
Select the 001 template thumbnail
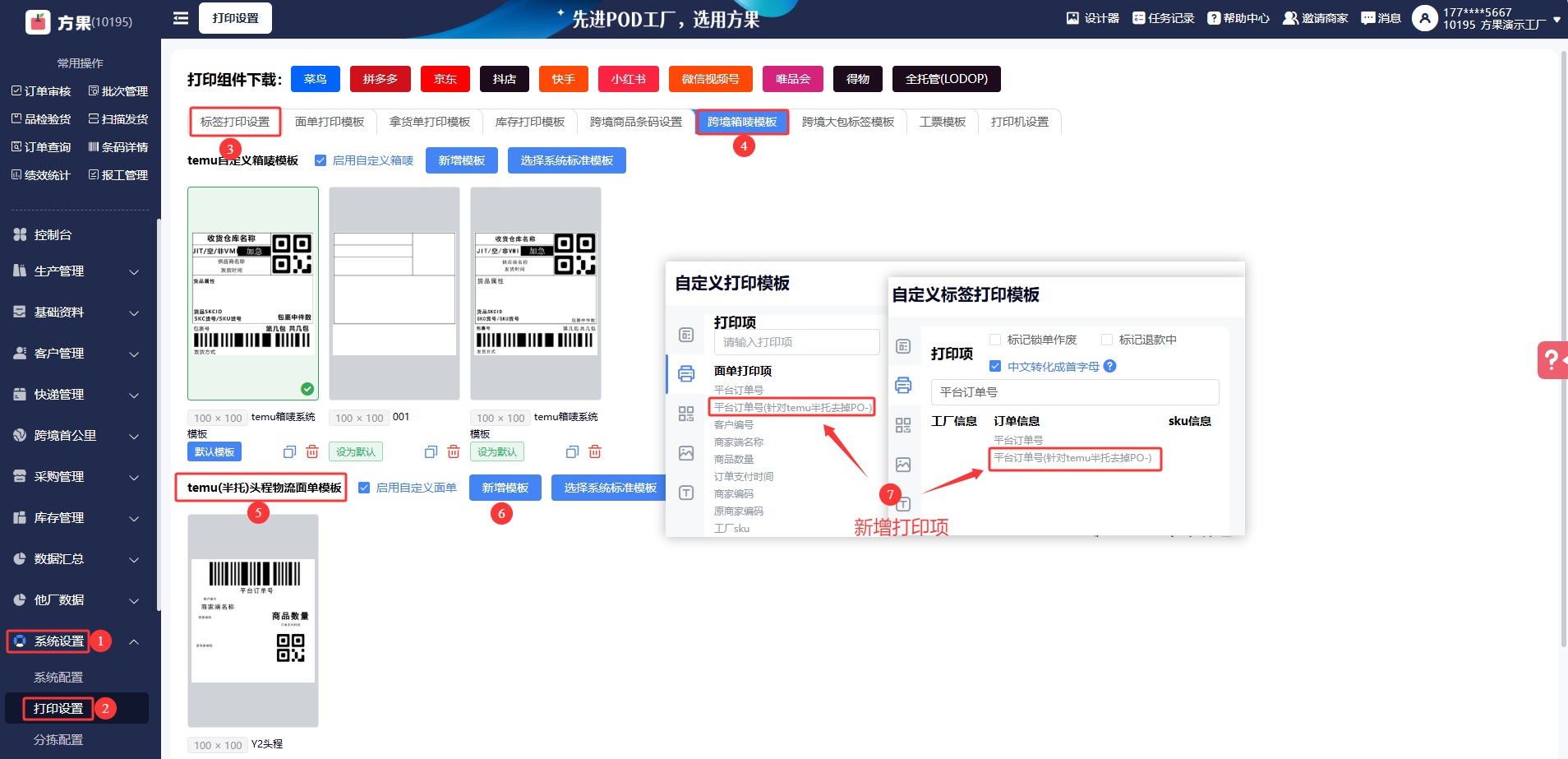[x=394, y=294]
